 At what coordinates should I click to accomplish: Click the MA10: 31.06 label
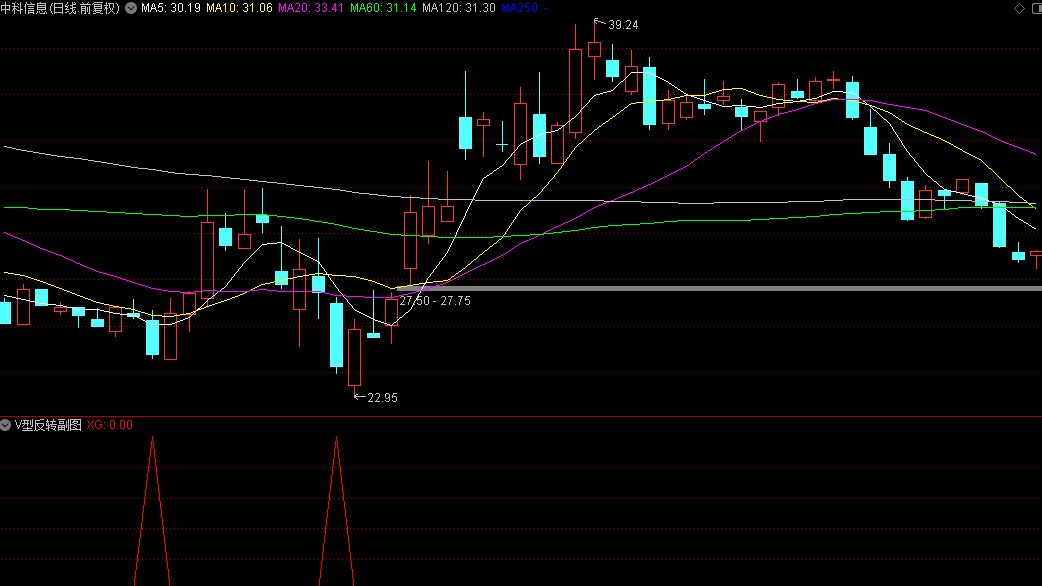(x=239, y=8)
